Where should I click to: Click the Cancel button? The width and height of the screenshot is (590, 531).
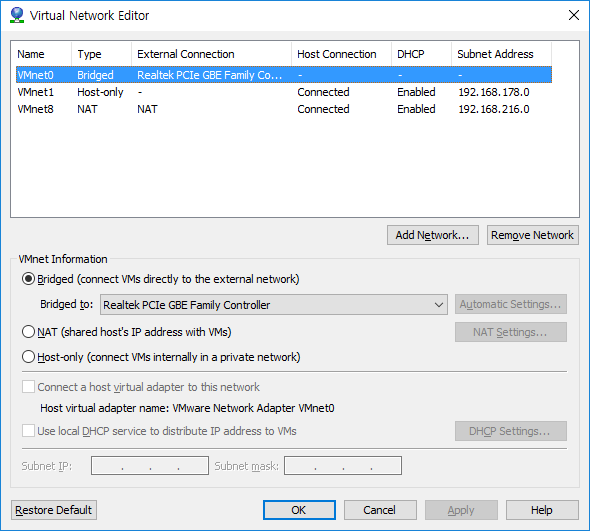(x=380, y=510)
